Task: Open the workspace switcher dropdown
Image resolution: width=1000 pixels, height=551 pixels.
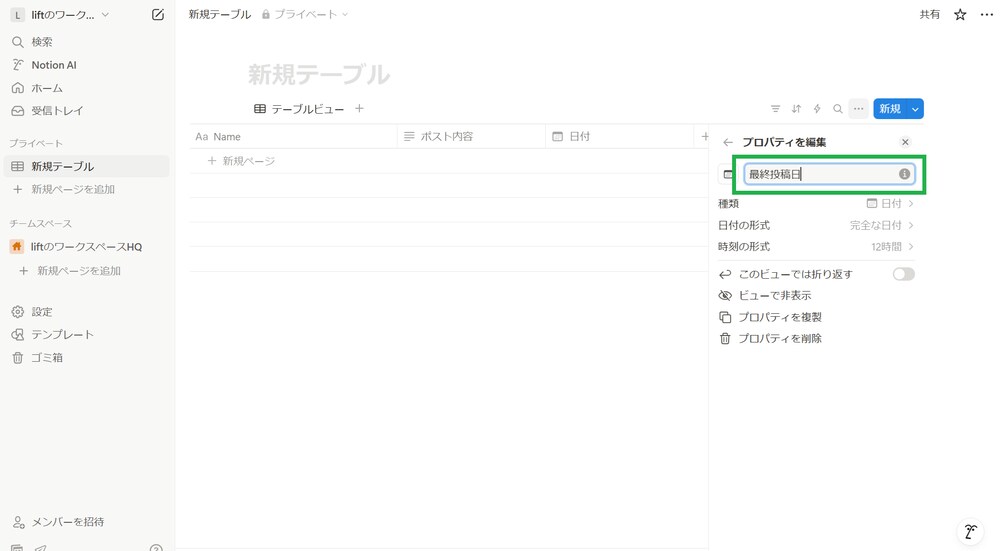Action: click(61, 15)
